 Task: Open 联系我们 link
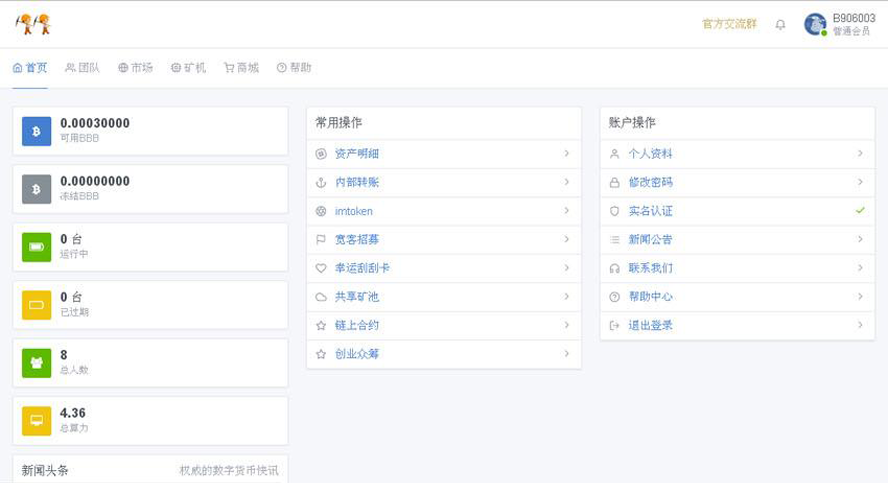[650, 268]
